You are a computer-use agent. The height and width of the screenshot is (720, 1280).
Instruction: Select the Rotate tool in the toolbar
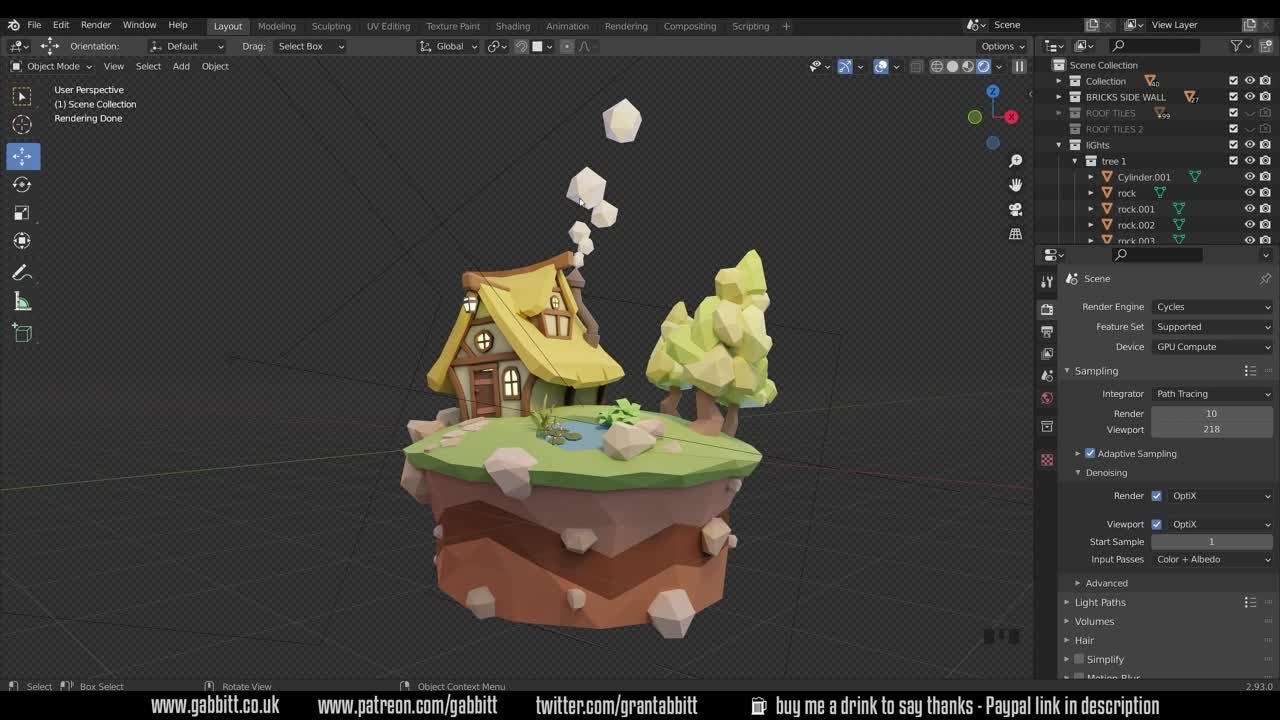22,184
